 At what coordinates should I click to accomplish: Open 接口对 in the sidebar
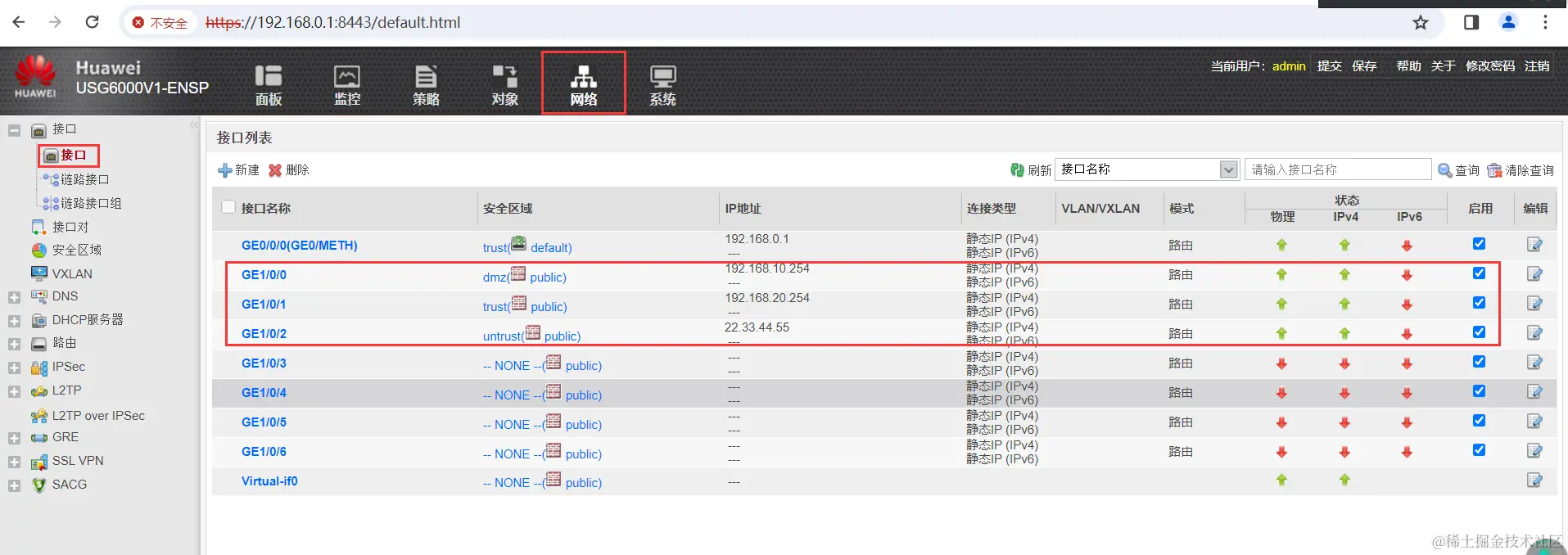coord(70,227)
